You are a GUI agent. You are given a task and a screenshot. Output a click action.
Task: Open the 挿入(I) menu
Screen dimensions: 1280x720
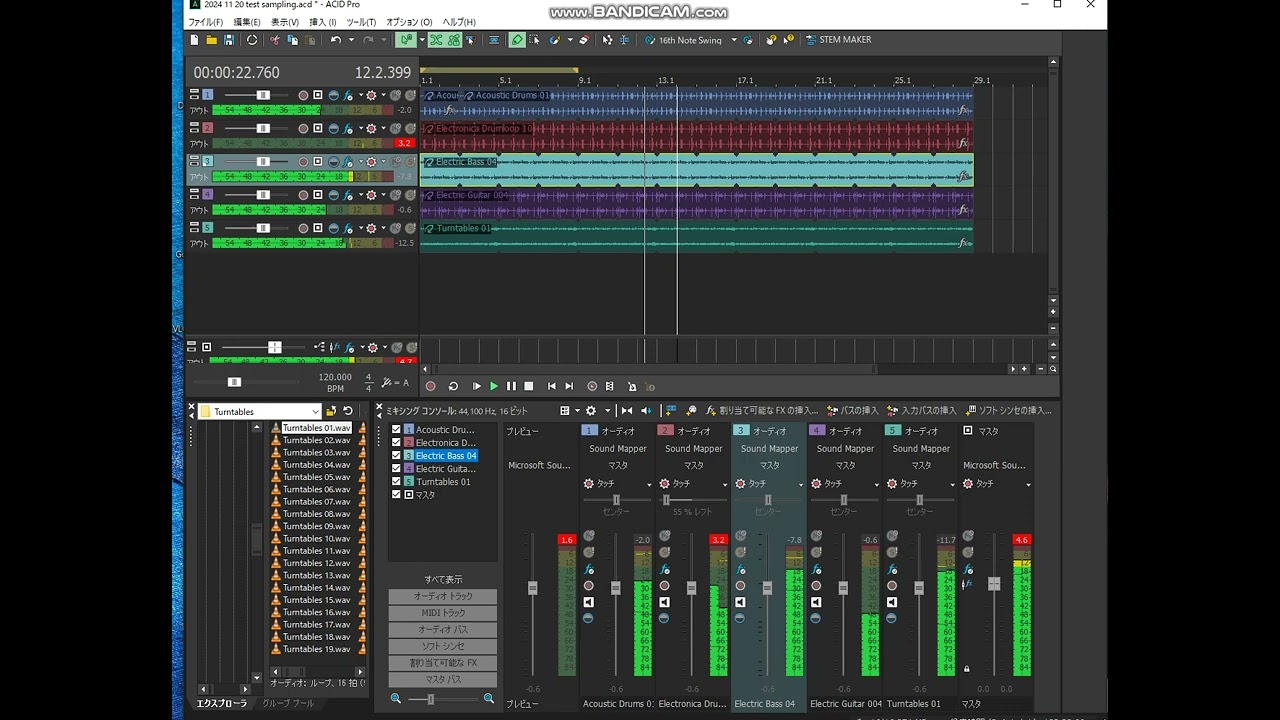pos(322,22)
